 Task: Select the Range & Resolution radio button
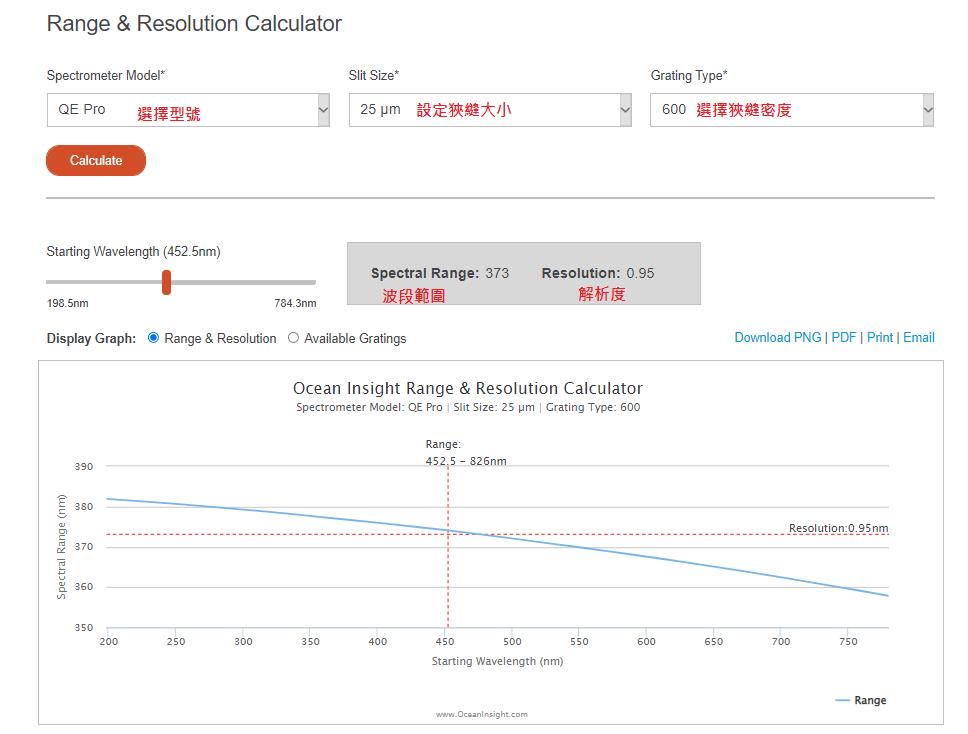(154, 338)
